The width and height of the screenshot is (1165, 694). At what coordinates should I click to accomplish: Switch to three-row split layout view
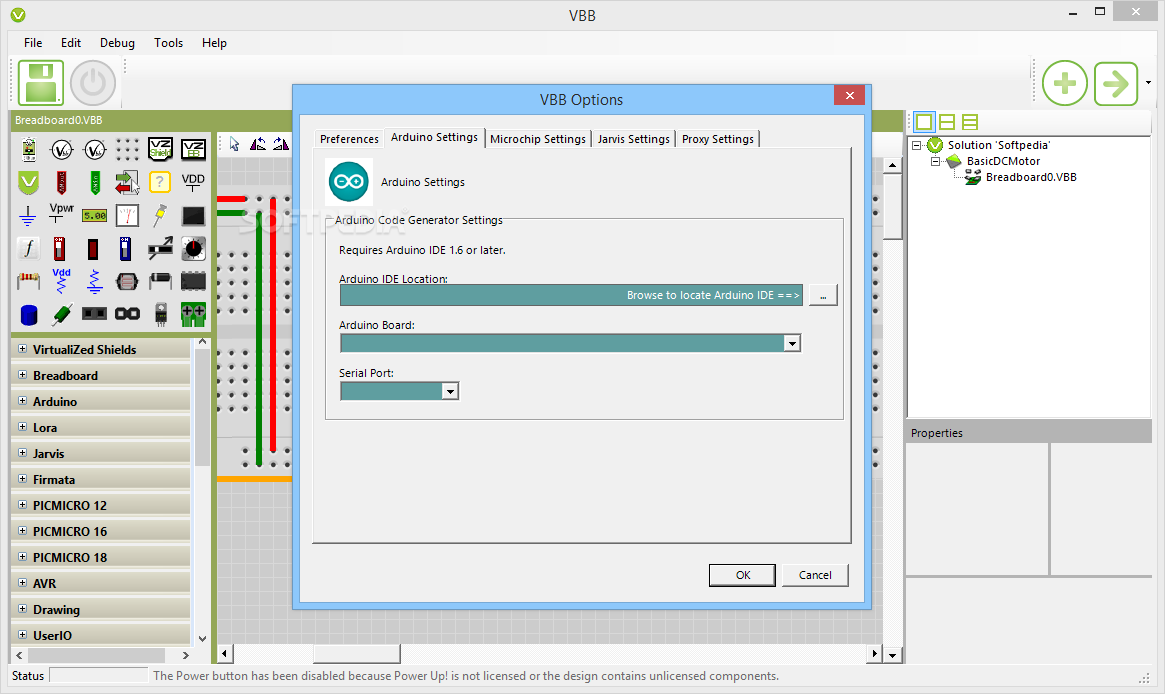click(x=970, y=122)
